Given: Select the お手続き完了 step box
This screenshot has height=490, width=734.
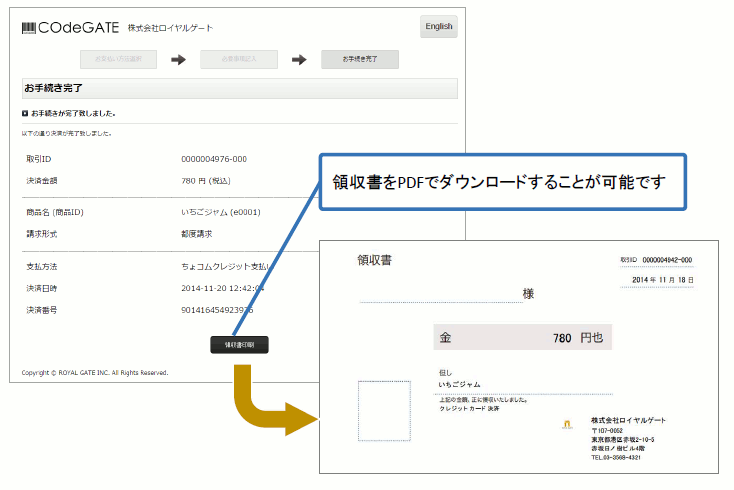Looking at the screenshot, I should (360, 60).
